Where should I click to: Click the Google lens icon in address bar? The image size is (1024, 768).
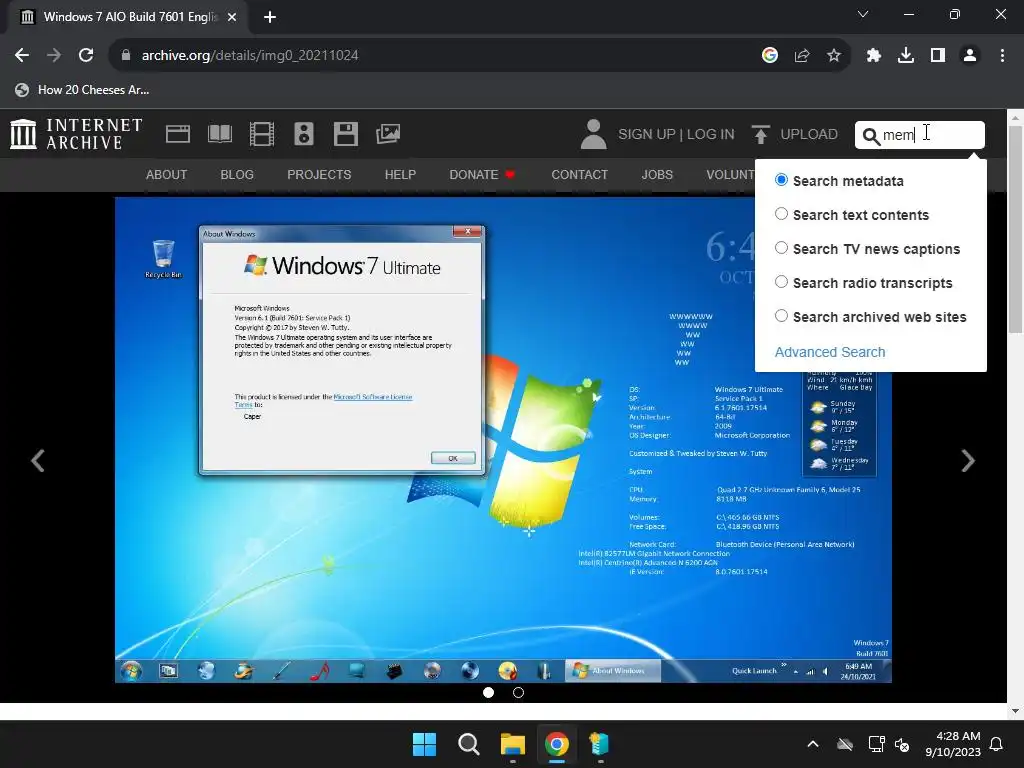[770, 56]
